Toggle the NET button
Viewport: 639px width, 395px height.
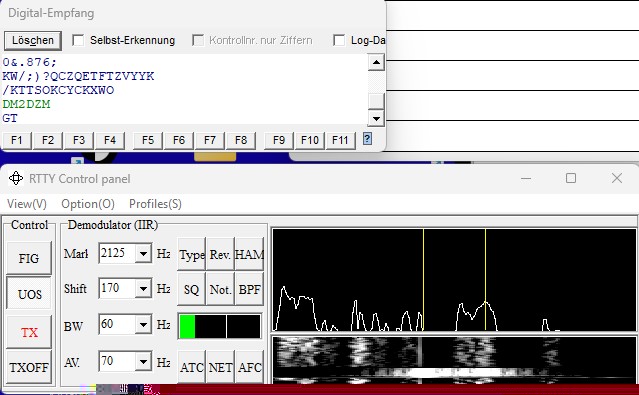point(220,367)
